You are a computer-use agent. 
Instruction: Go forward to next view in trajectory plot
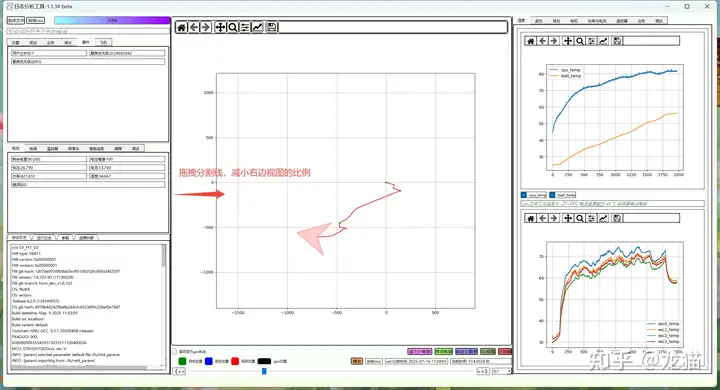point(206,28)
